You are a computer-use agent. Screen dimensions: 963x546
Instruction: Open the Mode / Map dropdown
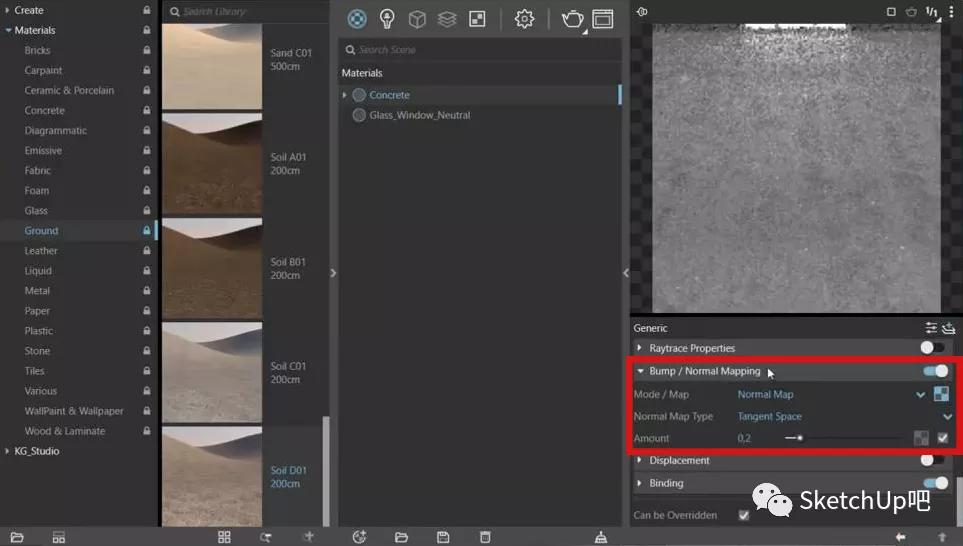[921, 394]
